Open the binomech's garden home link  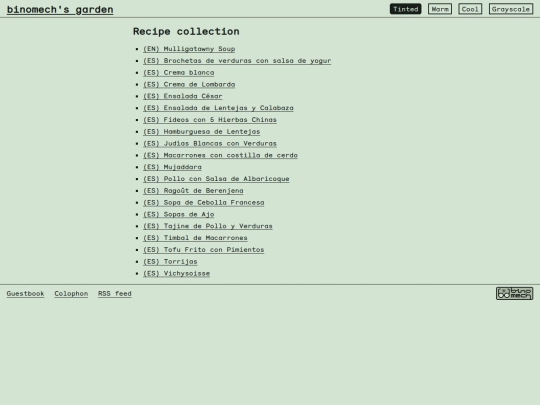[60, 9]
